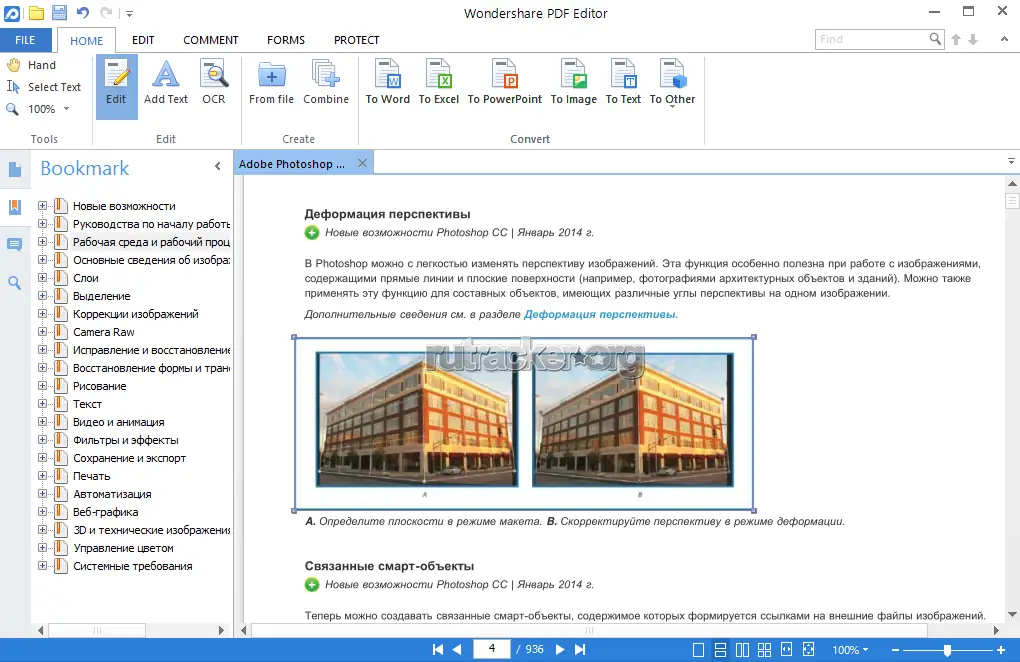Screen dimensions: 1020x662
Task: Collapse the ribbon with the chevron
Action: [1004, 40]
